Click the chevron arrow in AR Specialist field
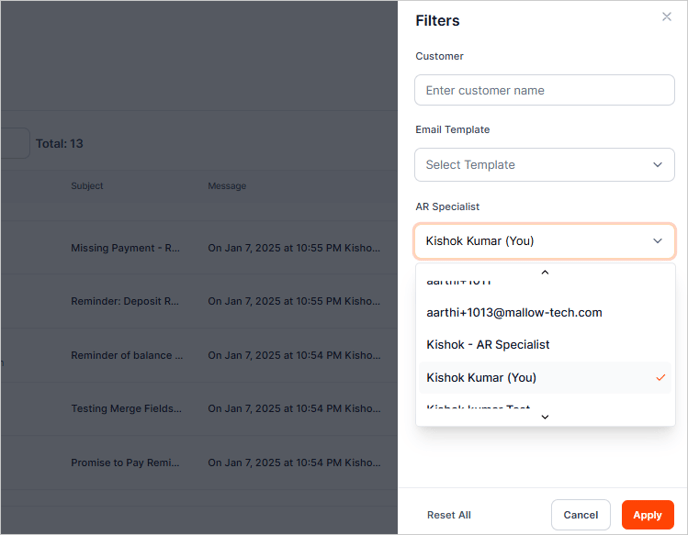 click(x=657, y=241)
